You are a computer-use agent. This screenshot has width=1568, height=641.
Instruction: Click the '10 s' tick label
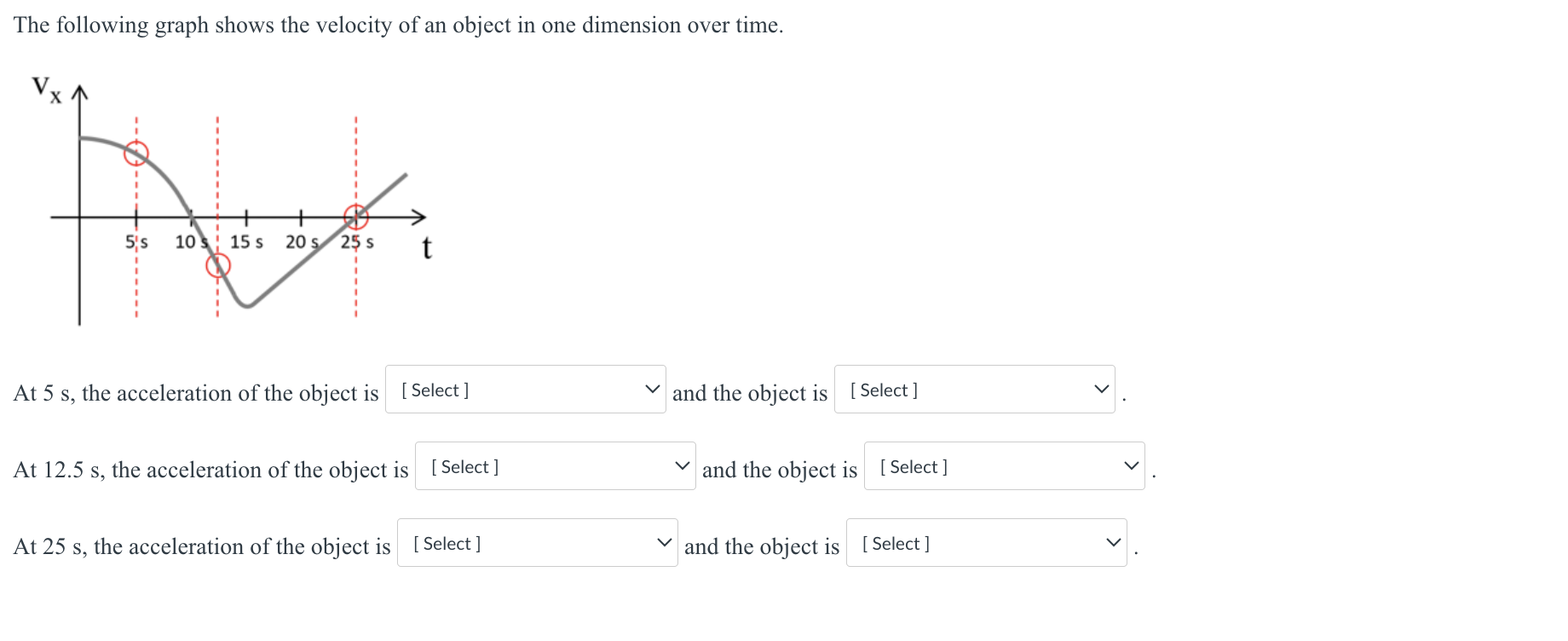click(x=192, y=242)
